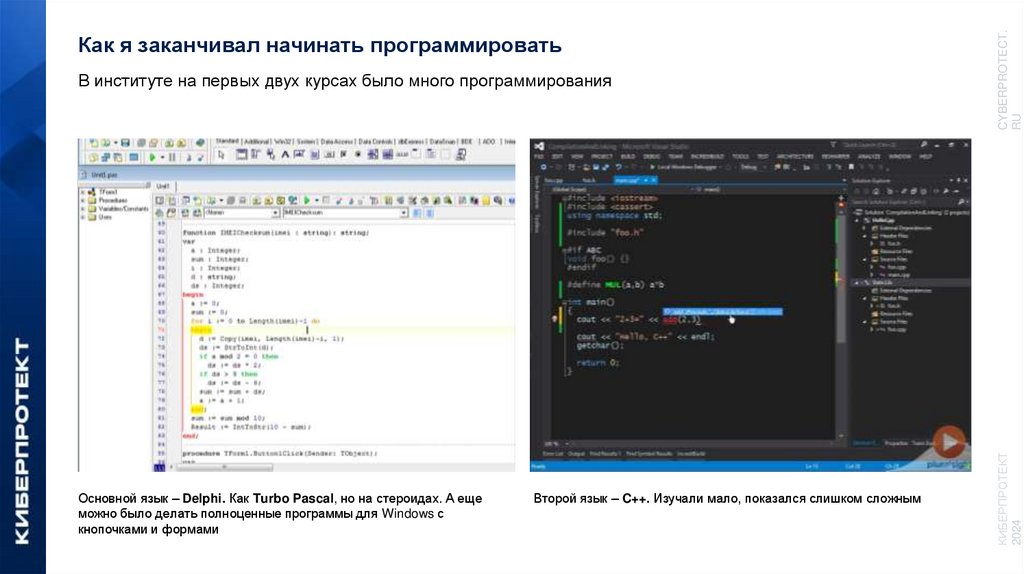Open the main() member dropdown above editor

769,189
